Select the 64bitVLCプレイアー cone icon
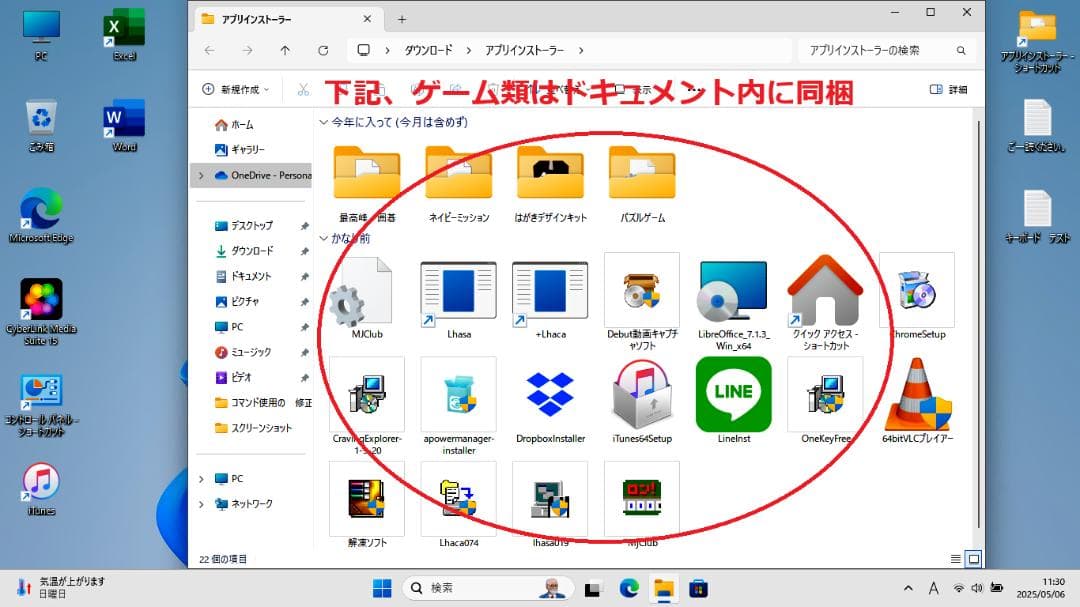 [x=917, y=395]
